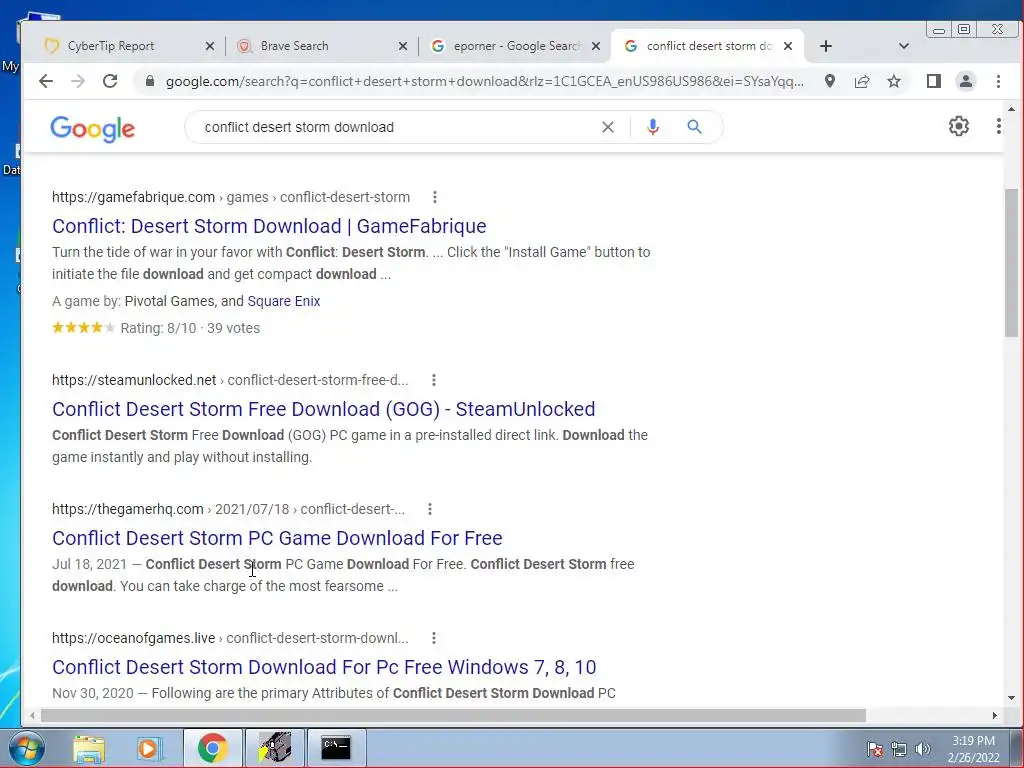Click the location pin icon in address bar

point(829,81)
